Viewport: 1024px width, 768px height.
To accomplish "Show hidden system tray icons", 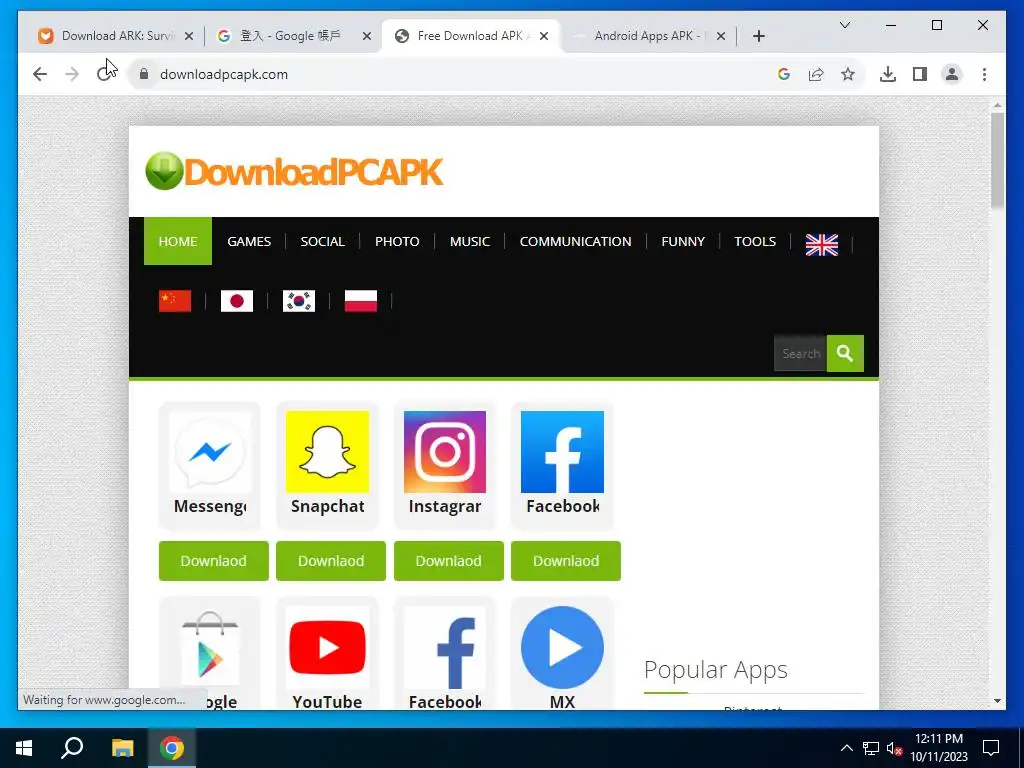I will [846, 748].
